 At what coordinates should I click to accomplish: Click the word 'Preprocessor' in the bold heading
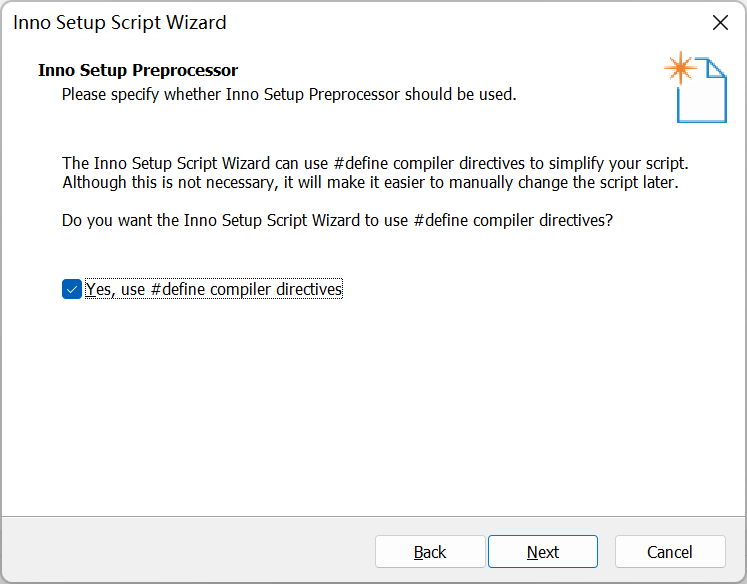click(x=190, y=70)
